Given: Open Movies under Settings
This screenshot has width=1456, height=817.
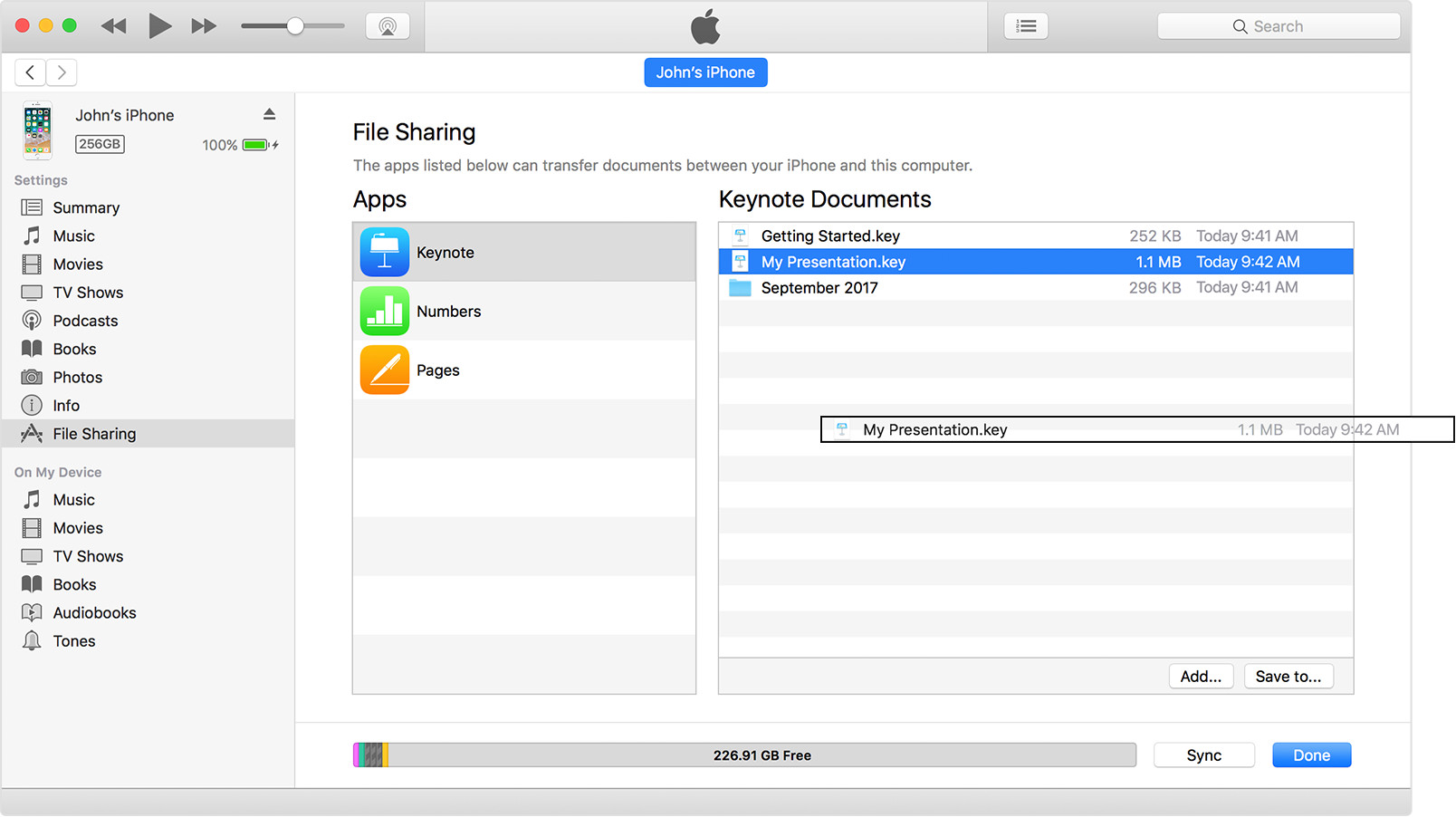Looking at the screenshot, I should pos(78,264).
